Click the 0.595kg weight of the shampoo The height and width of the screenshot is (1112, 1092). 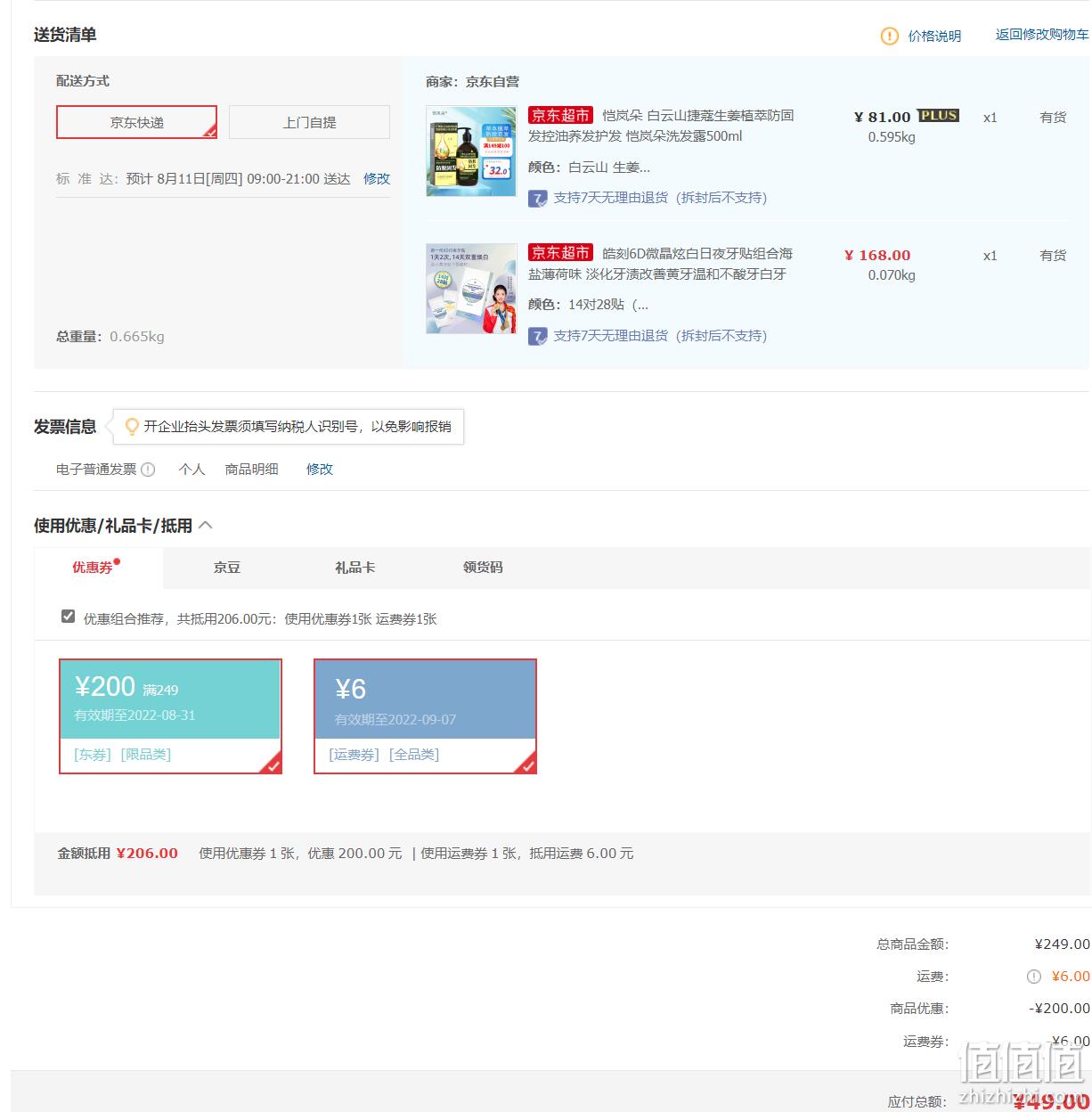(x=892, y=137)
